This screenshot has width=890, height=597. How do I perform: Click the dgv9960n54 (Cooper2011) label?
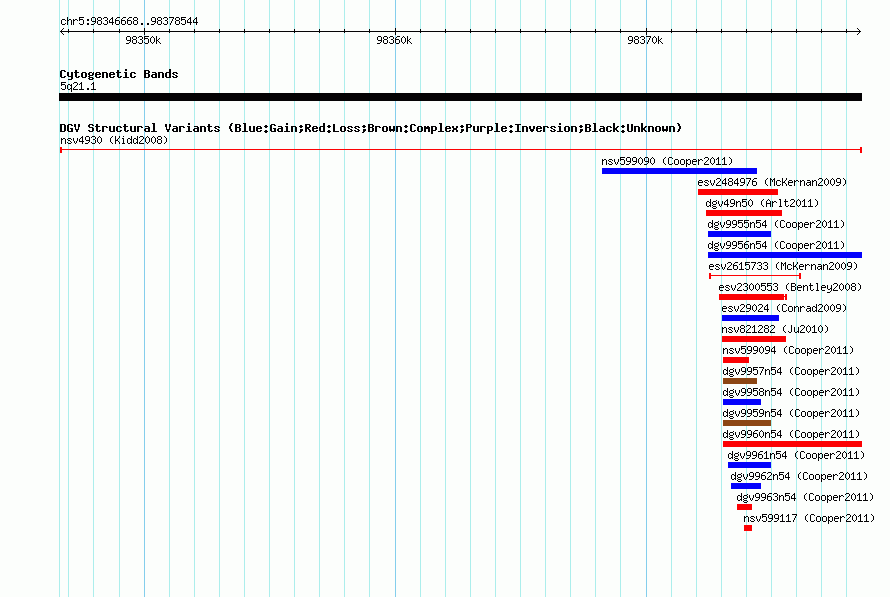tap(791, 434)
